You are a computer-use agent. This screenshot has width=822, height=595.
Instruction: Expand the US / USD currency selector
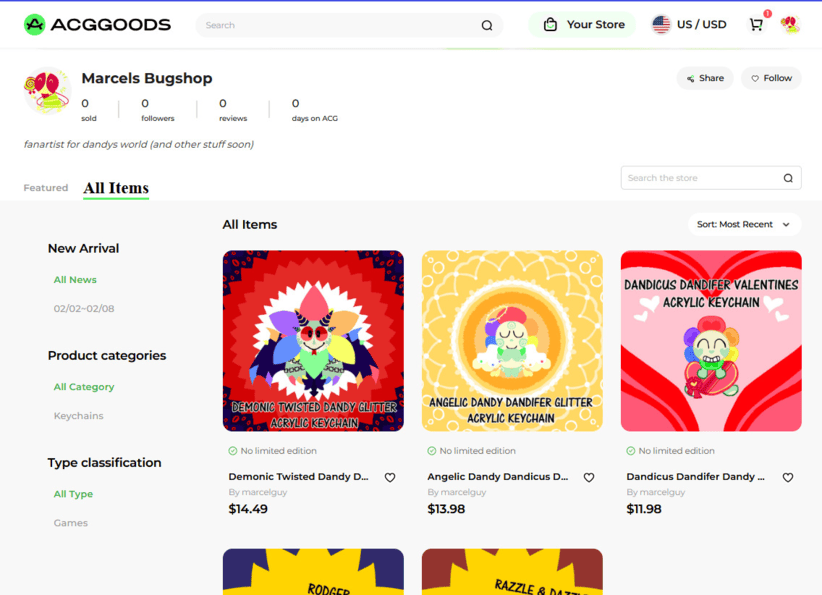click(689, 25)
